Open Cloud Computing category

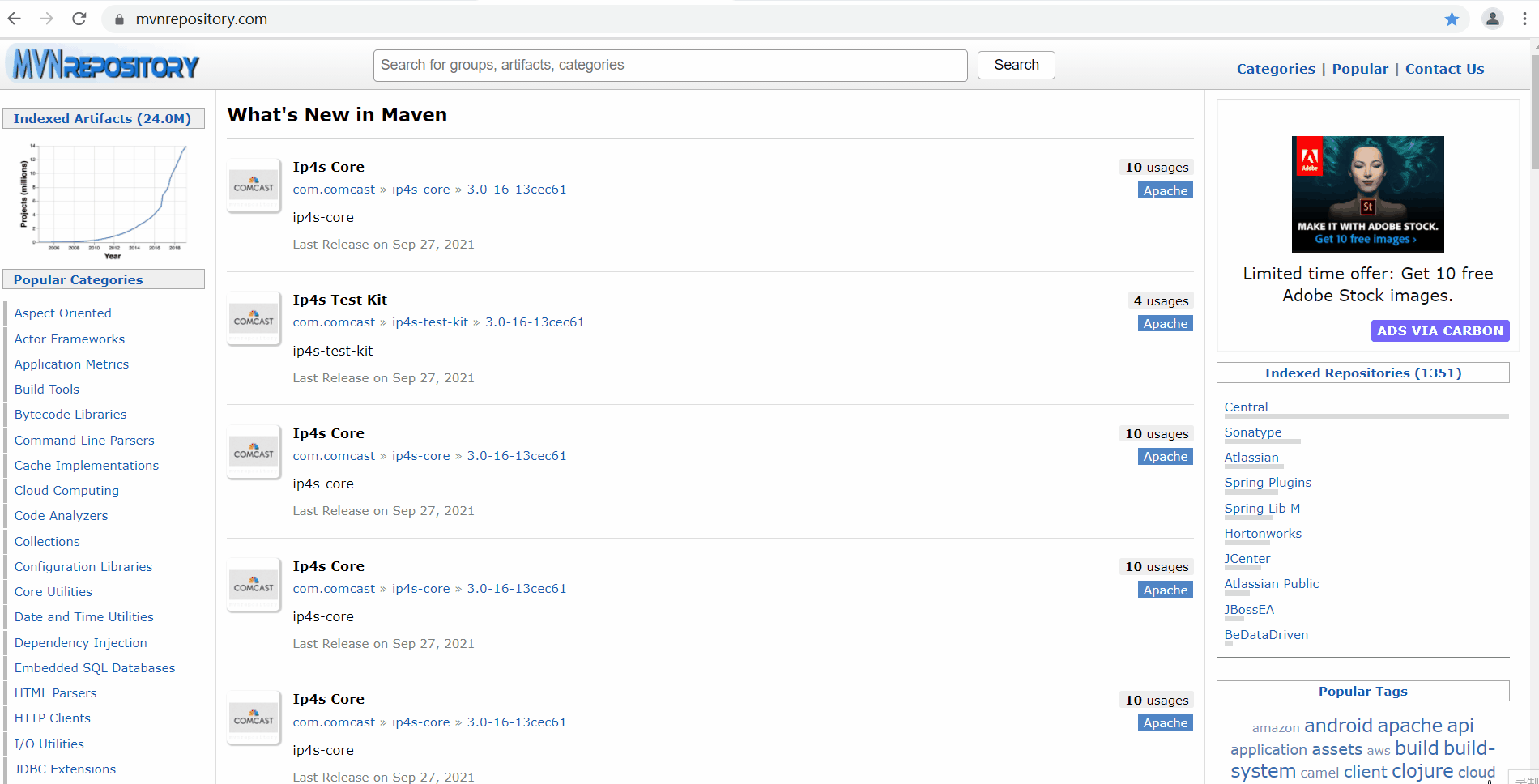pyautogui.click(x=66, y=490)
